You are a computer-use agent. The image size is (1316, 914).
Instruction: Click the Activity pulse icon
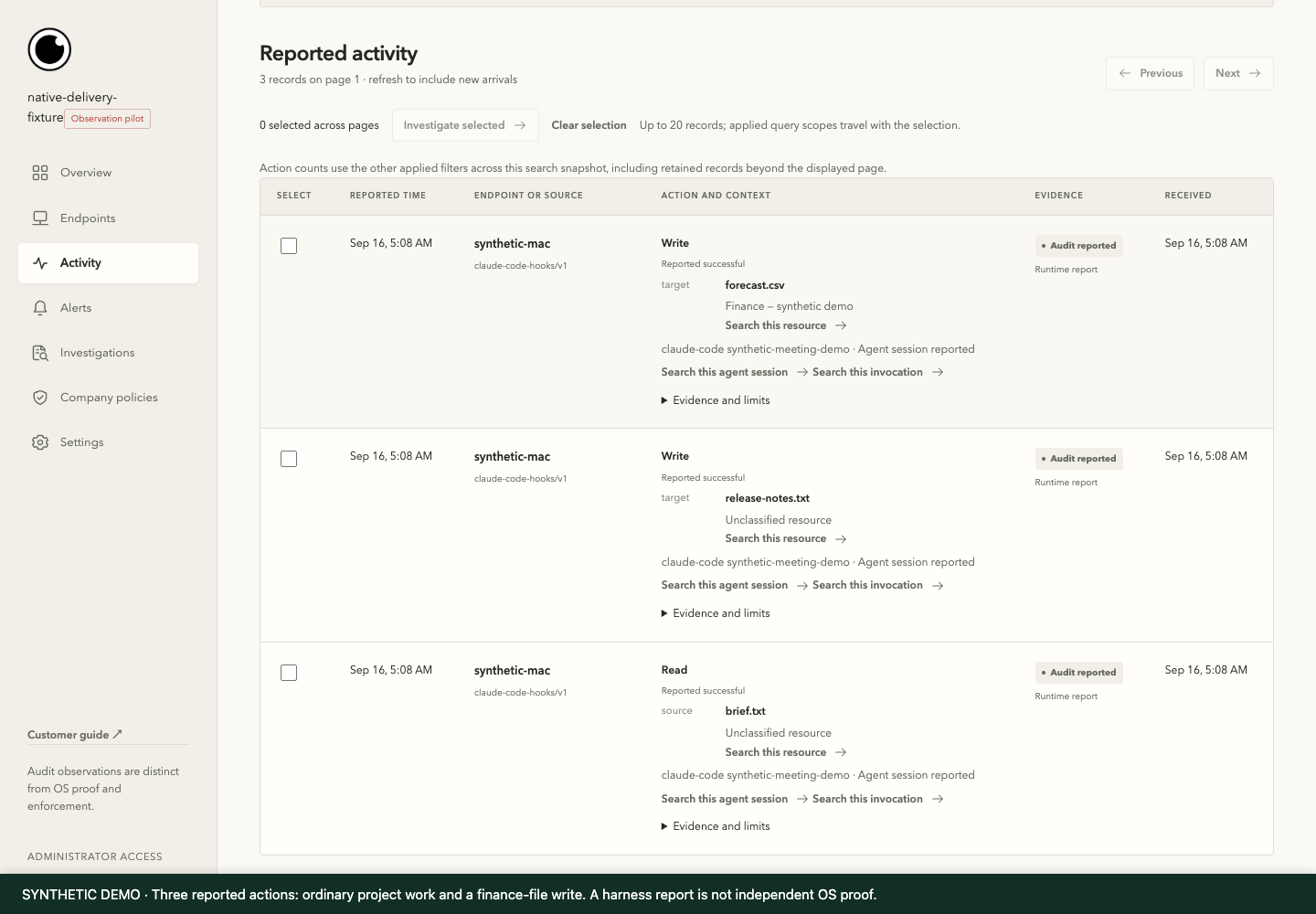(40, 263)
